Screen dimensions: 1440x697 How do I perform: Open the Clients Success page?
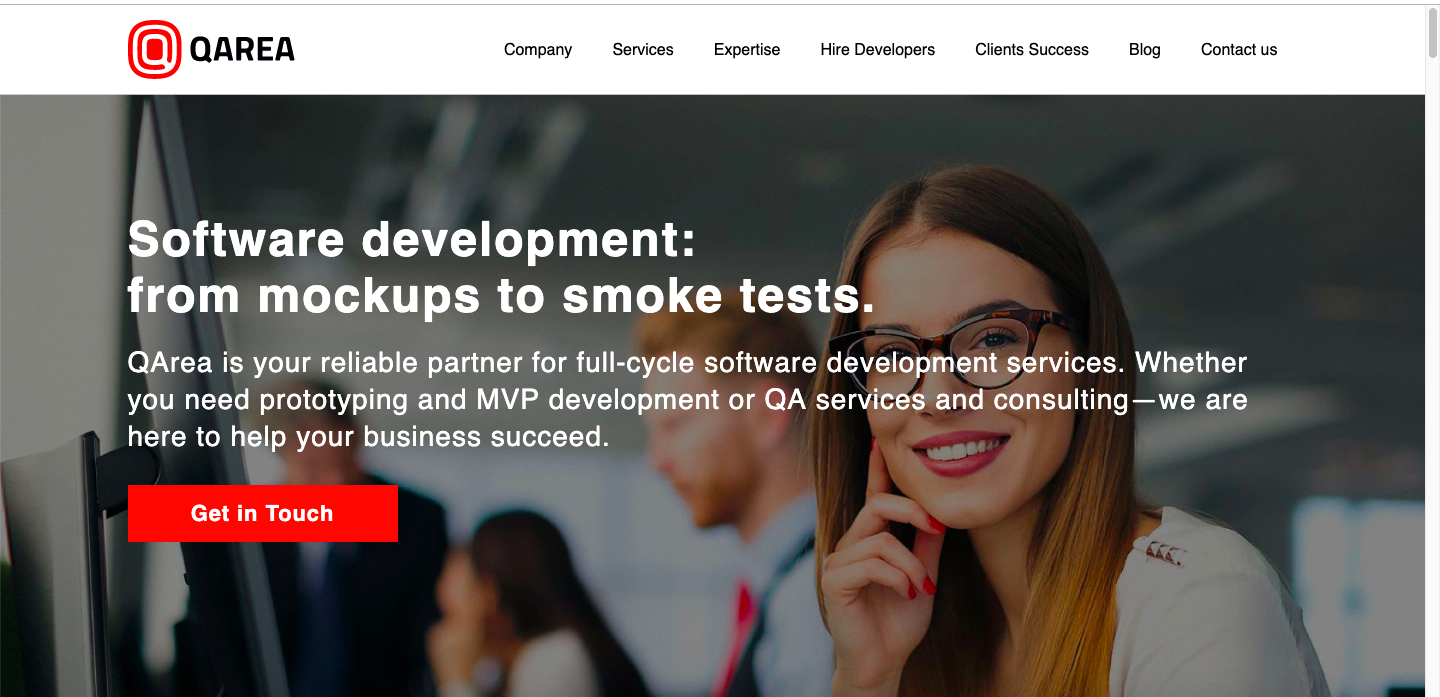1032,49
